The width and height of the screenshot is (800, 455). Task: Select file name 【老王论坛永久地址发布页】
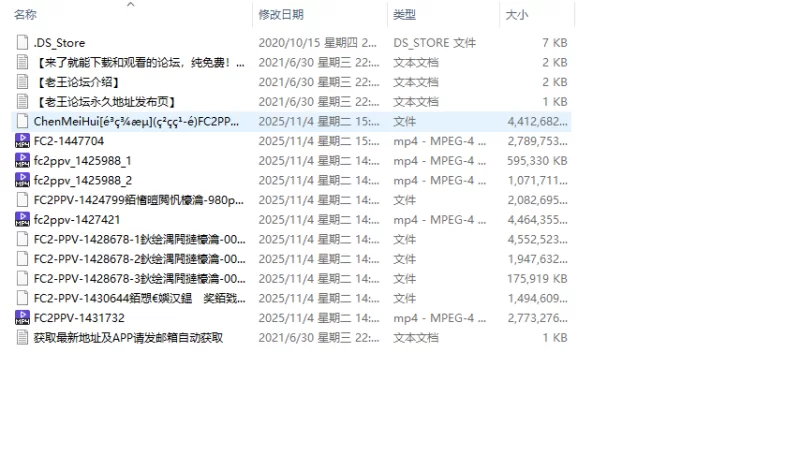[x=106, y=102]
